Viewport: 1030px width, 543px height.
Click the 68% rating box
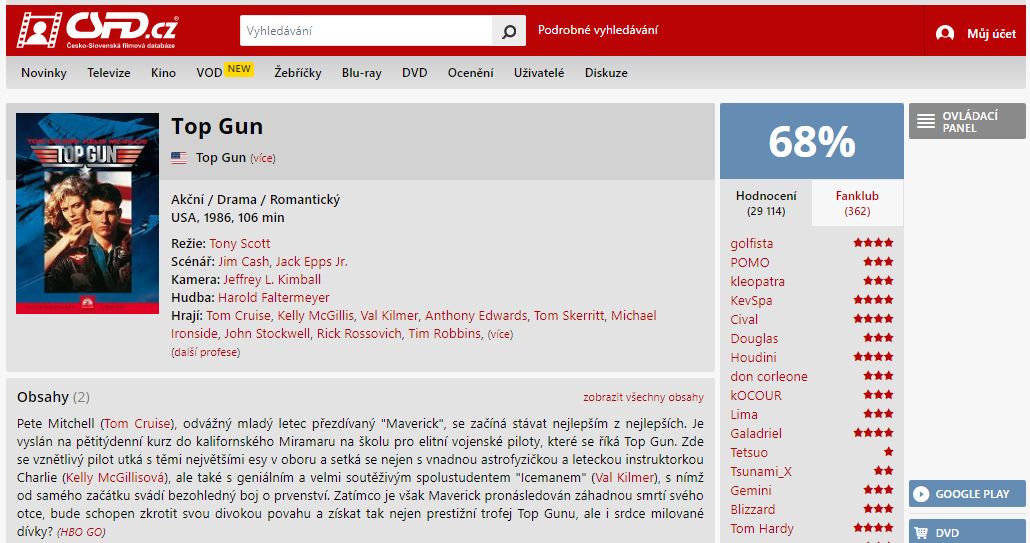[x=812, y=141]
